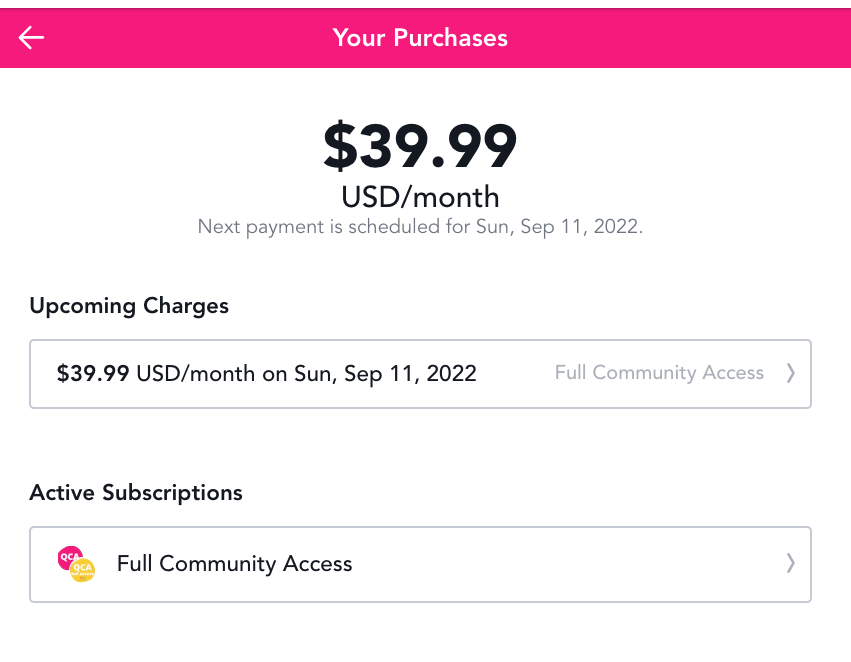Go back using the header arrow
The height and width of the screenshot is (662, 851).
tap(32, 38)
